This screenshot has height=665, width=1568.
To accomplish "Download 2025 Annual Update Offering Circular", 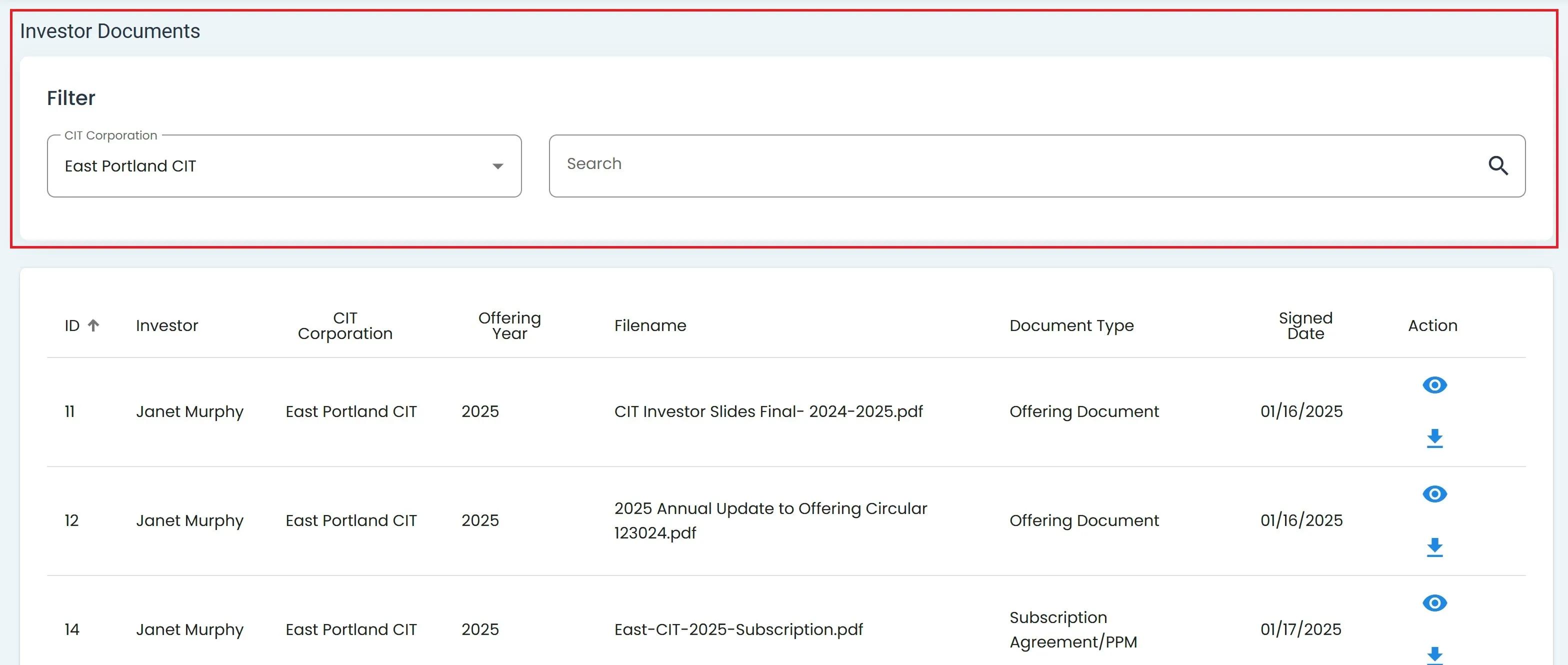I will [x=1434, y=547].
